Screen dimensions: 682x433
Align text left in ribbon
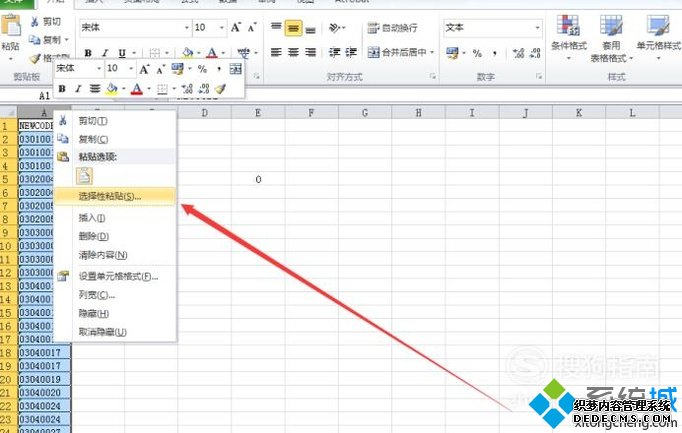(x=276, y=53)
